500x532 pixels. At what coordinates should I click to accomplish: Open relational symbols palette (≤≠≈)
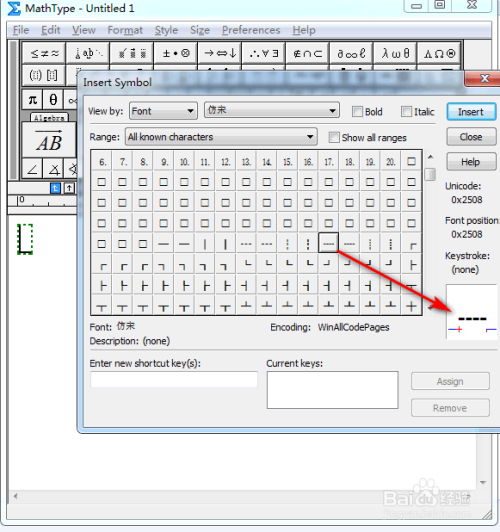pos(44,53)
